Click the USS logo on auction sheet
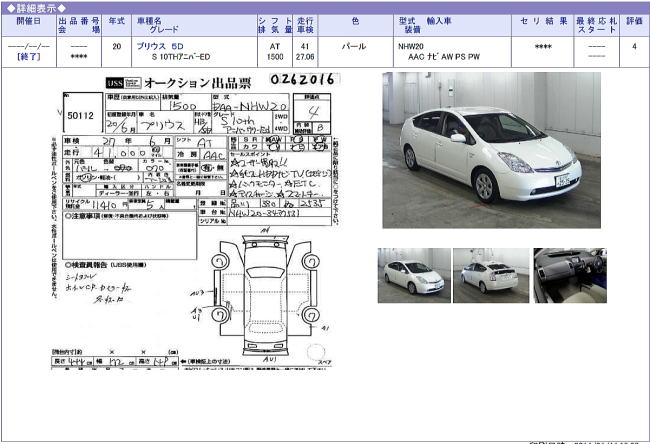 point(123,83)
